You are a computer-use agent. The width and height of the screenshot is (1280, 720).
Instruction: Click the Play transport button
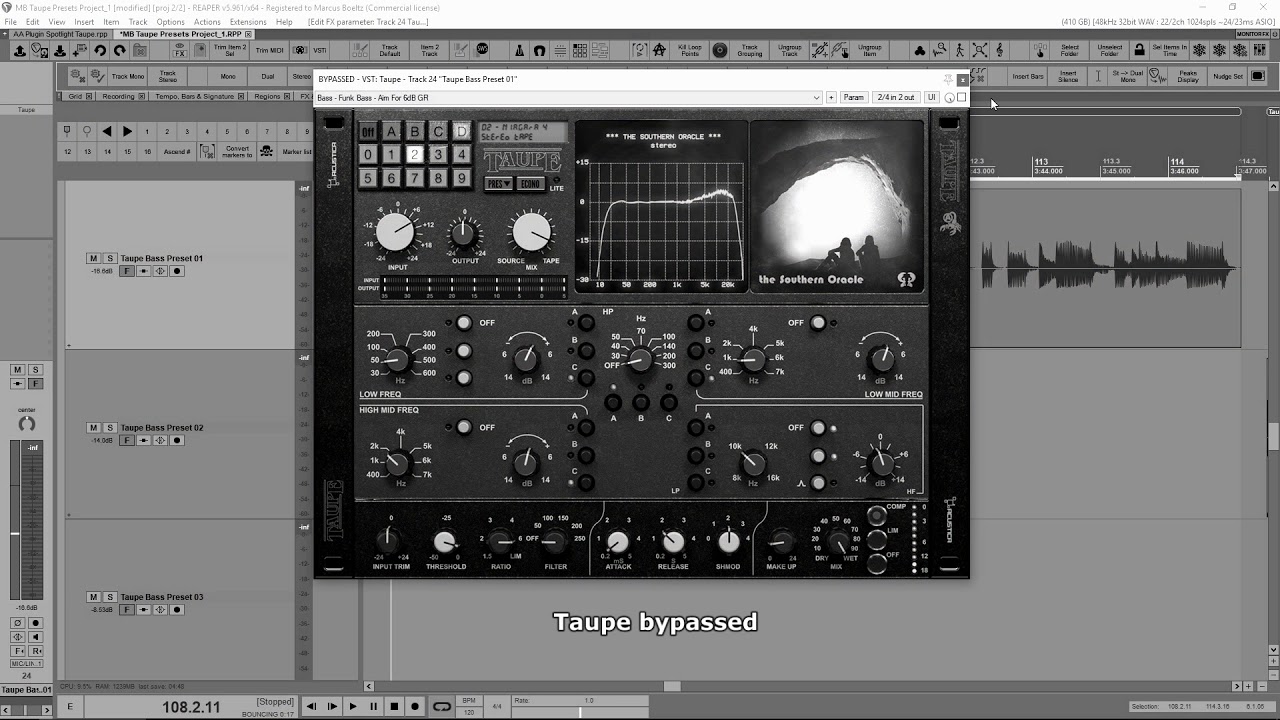(353, 706)
